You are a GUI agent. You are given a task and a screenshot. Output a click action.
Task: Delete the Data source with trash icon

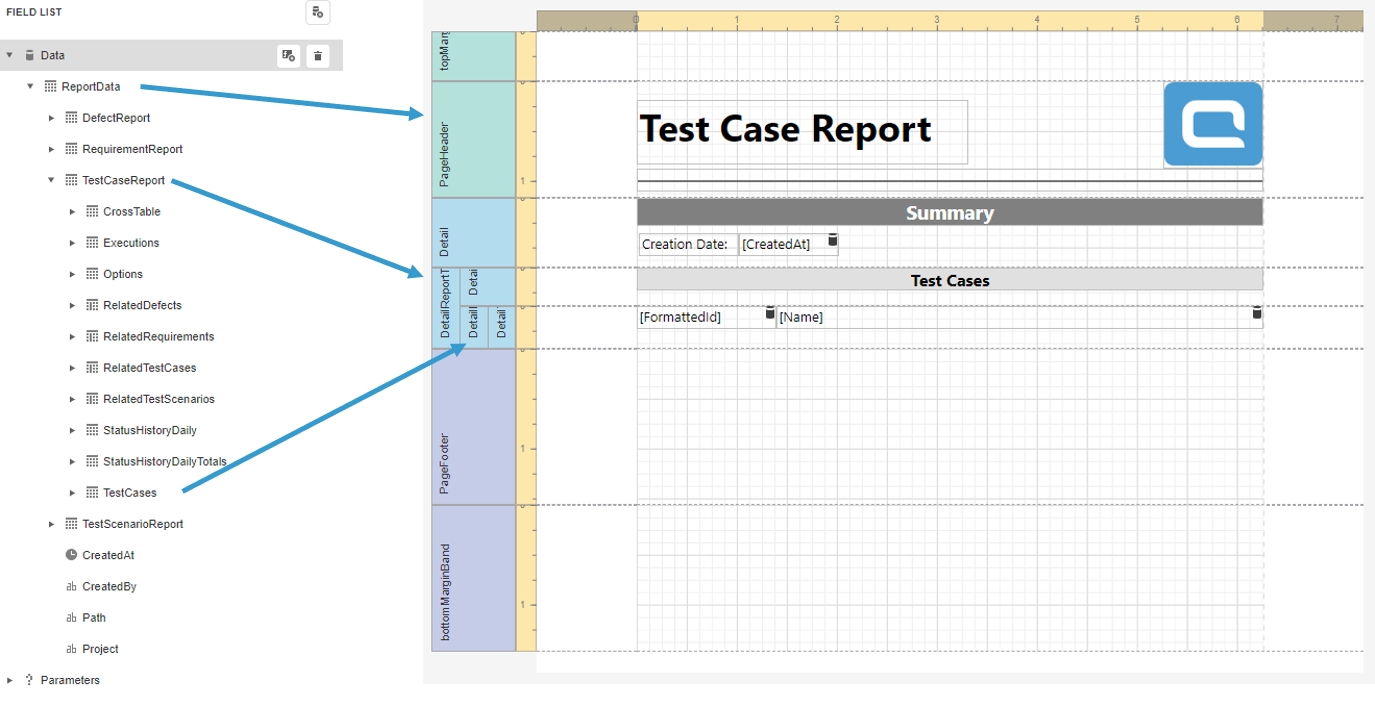tap(318, 56)
